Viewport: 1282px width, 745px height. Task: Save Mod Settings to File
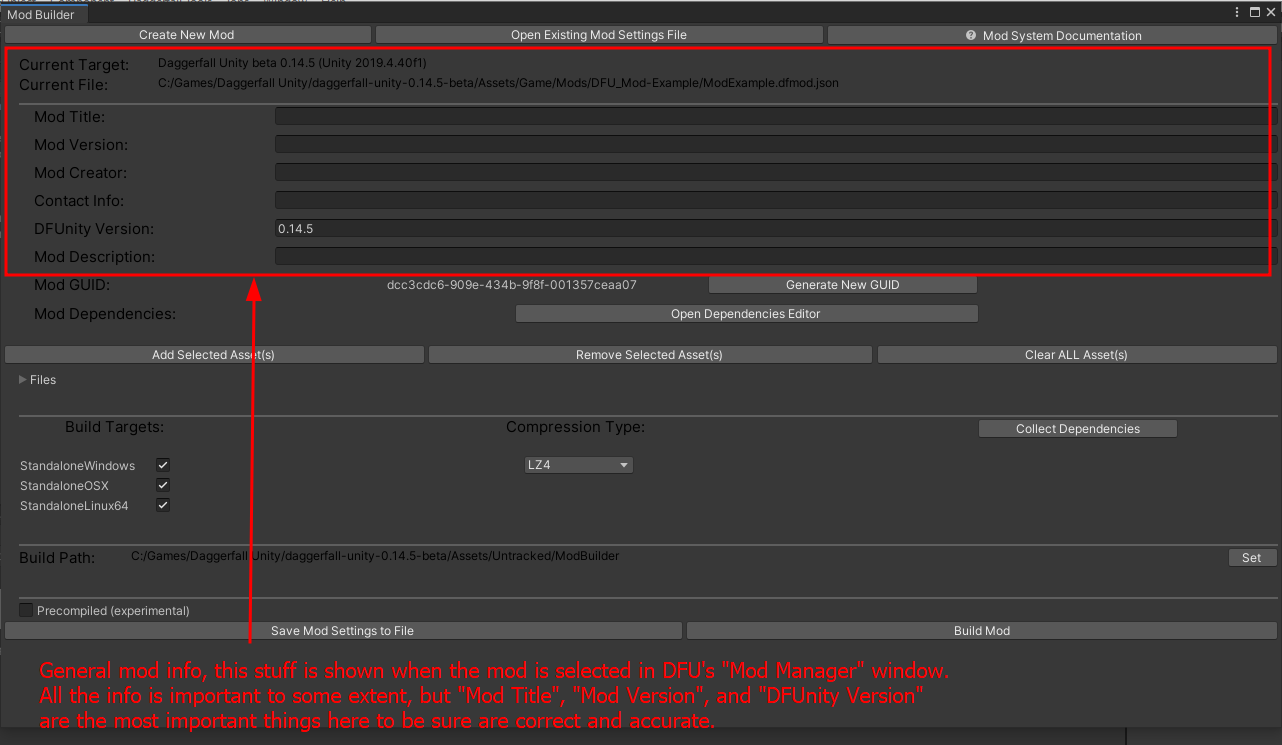[343, 631]
